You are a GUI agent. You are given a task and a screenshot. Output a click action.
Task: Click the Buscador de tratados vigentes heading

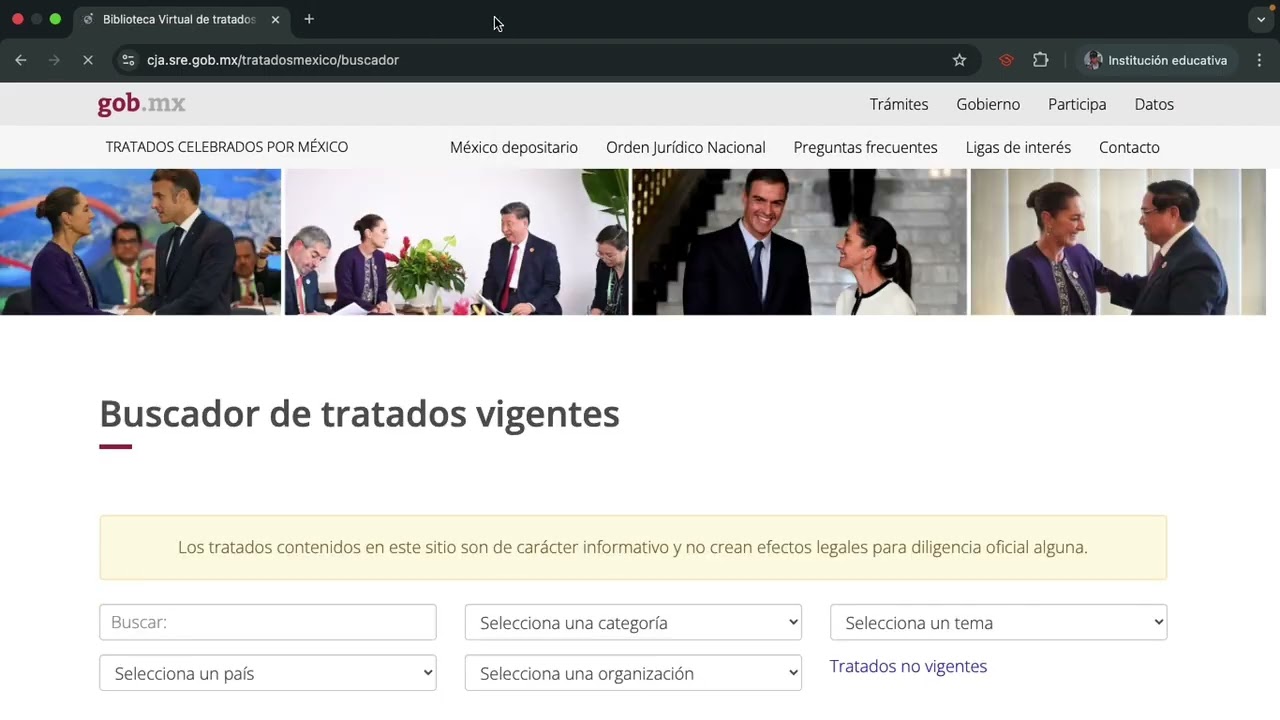(x=359, y=413)
